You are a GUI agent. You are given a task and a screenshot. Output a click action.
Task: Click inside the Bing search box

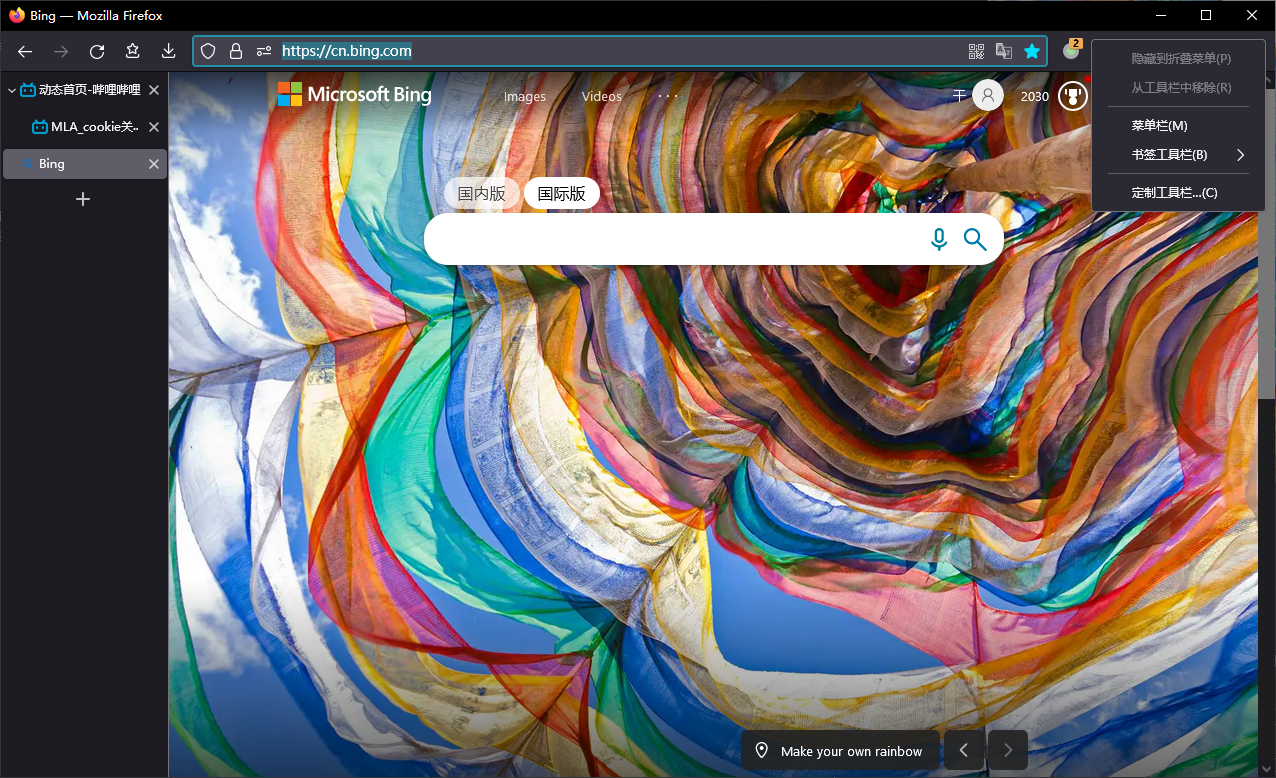point(670,239)
